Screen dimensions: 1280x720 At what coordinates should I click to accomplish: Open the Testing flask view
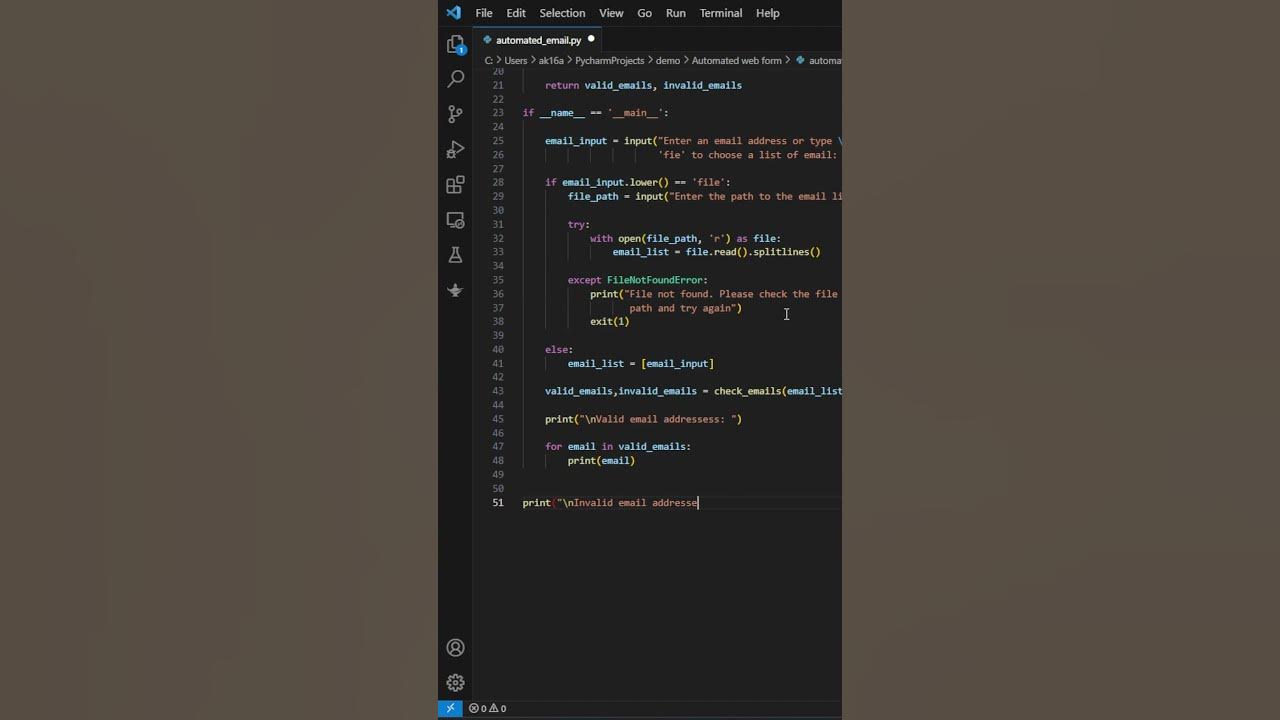[455, 255]
